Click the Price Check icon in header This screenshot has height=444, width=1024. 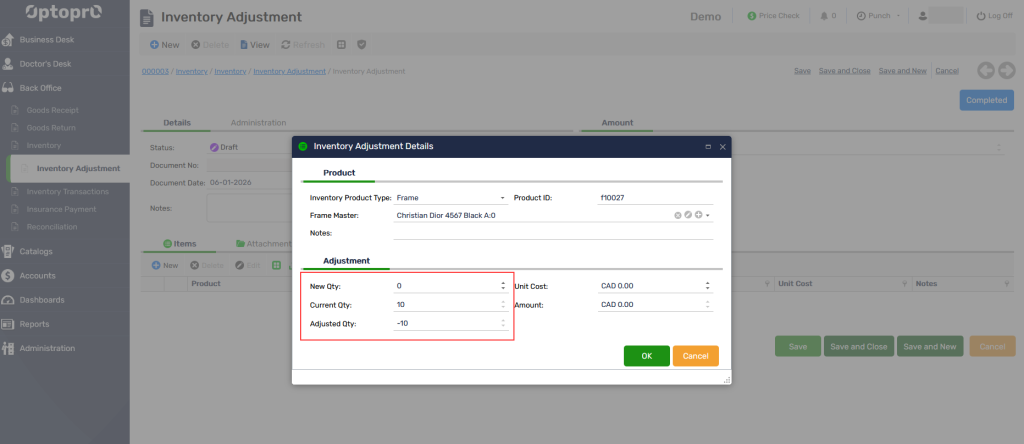click(x=752, y=16)
